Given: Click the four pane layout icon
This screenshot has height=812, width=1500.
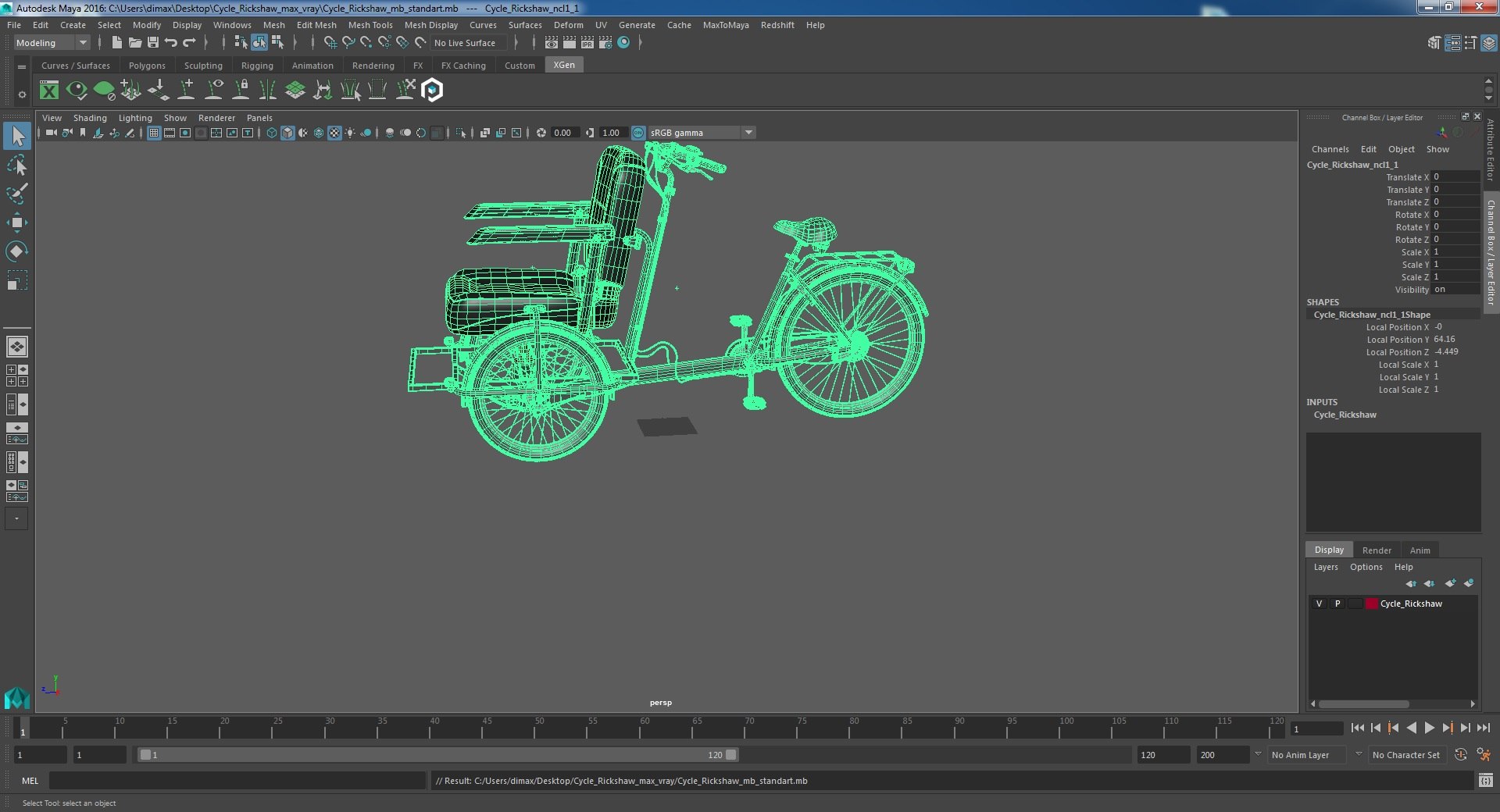Looking at the screenshot, I should tap(17, 376).
